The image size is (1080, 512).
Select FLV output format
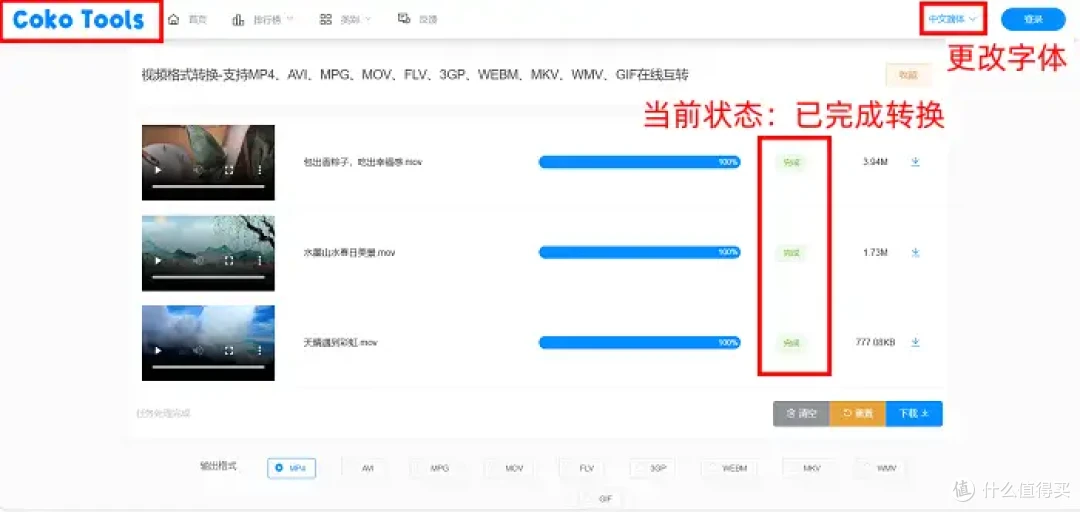click(581, 468)
